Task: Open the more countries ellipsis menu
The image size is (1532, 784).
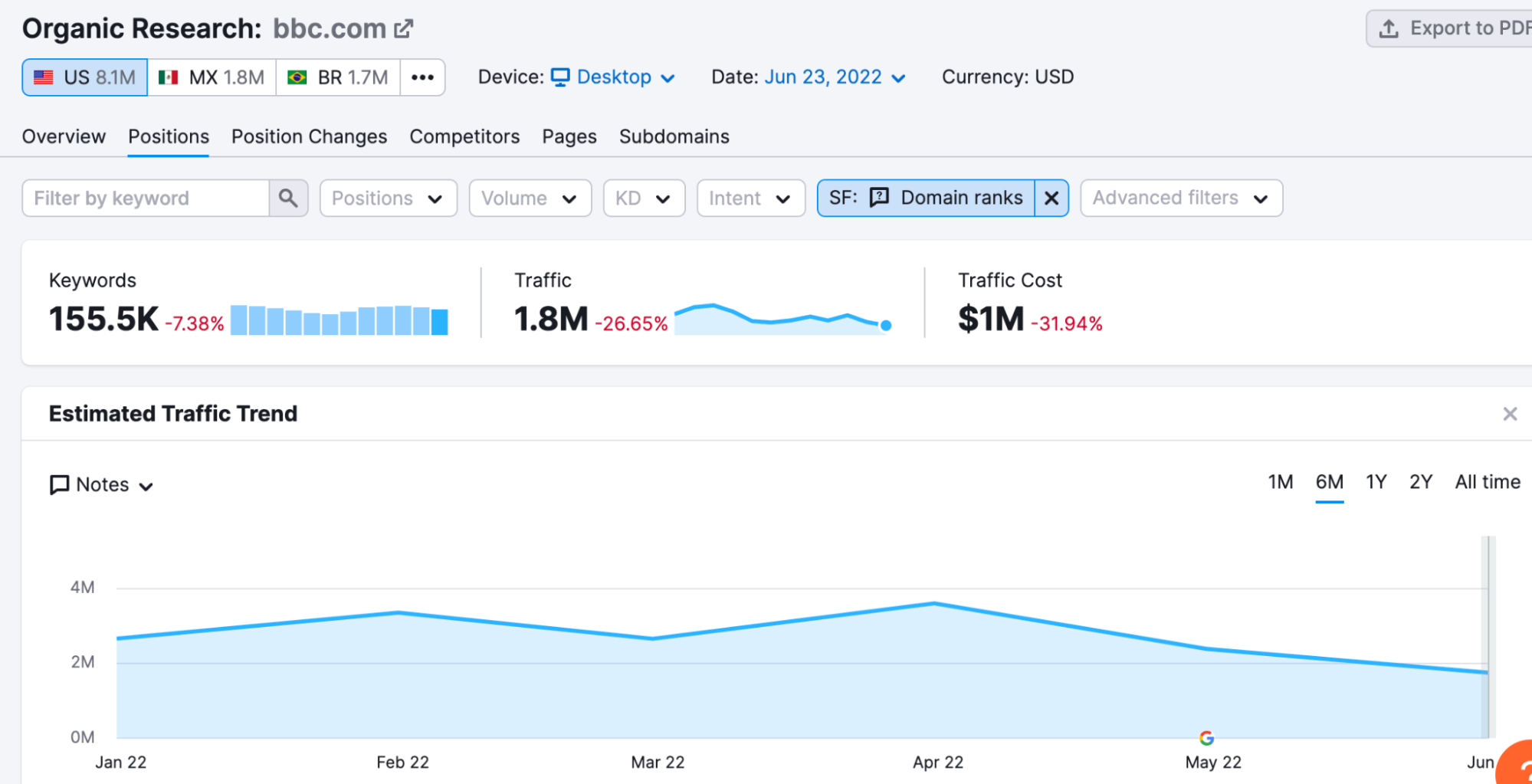Action: (422, 77)
